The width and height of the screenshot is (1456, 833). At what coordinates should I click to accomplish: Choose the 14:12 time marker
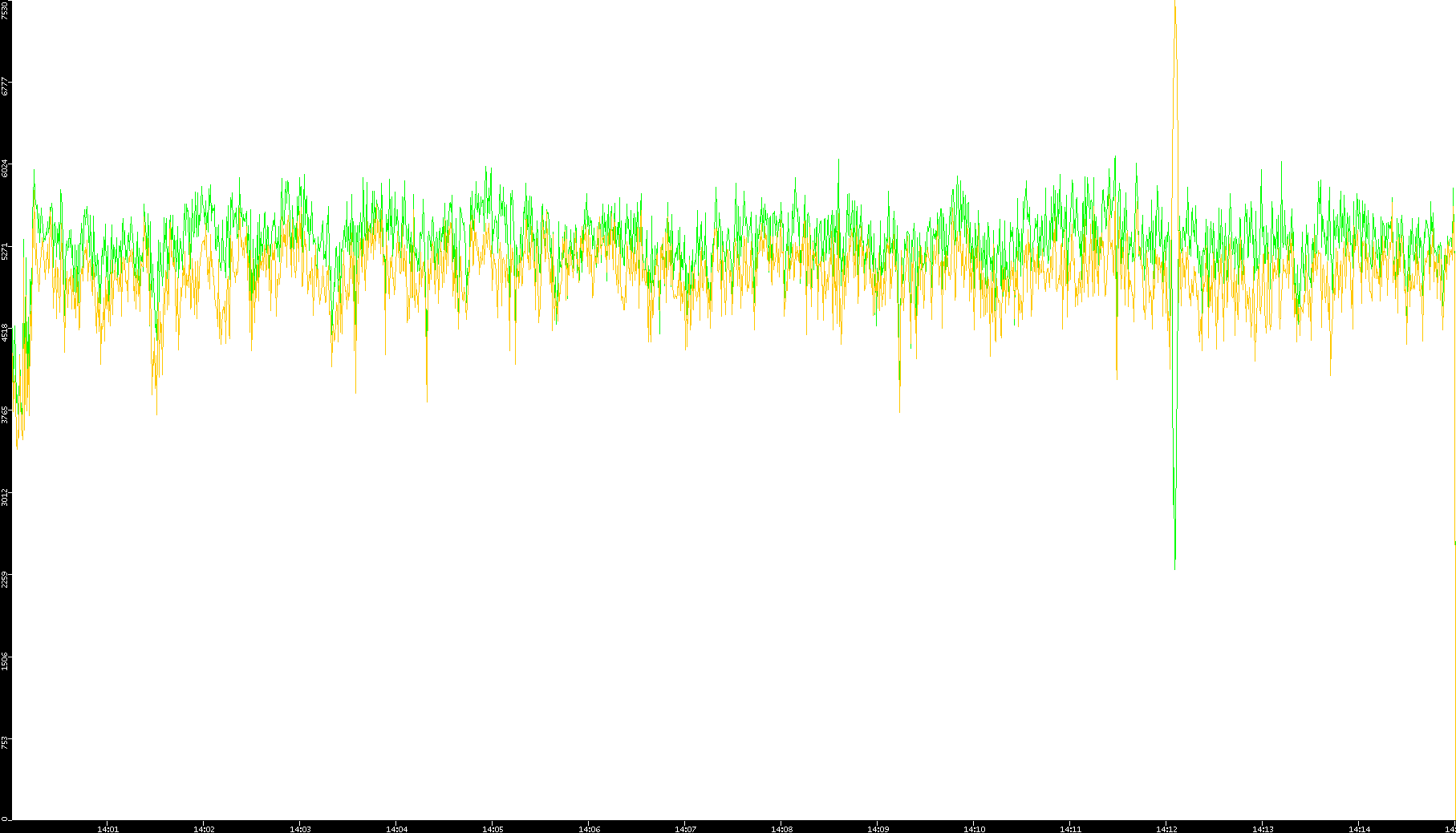pos(1166,828)
